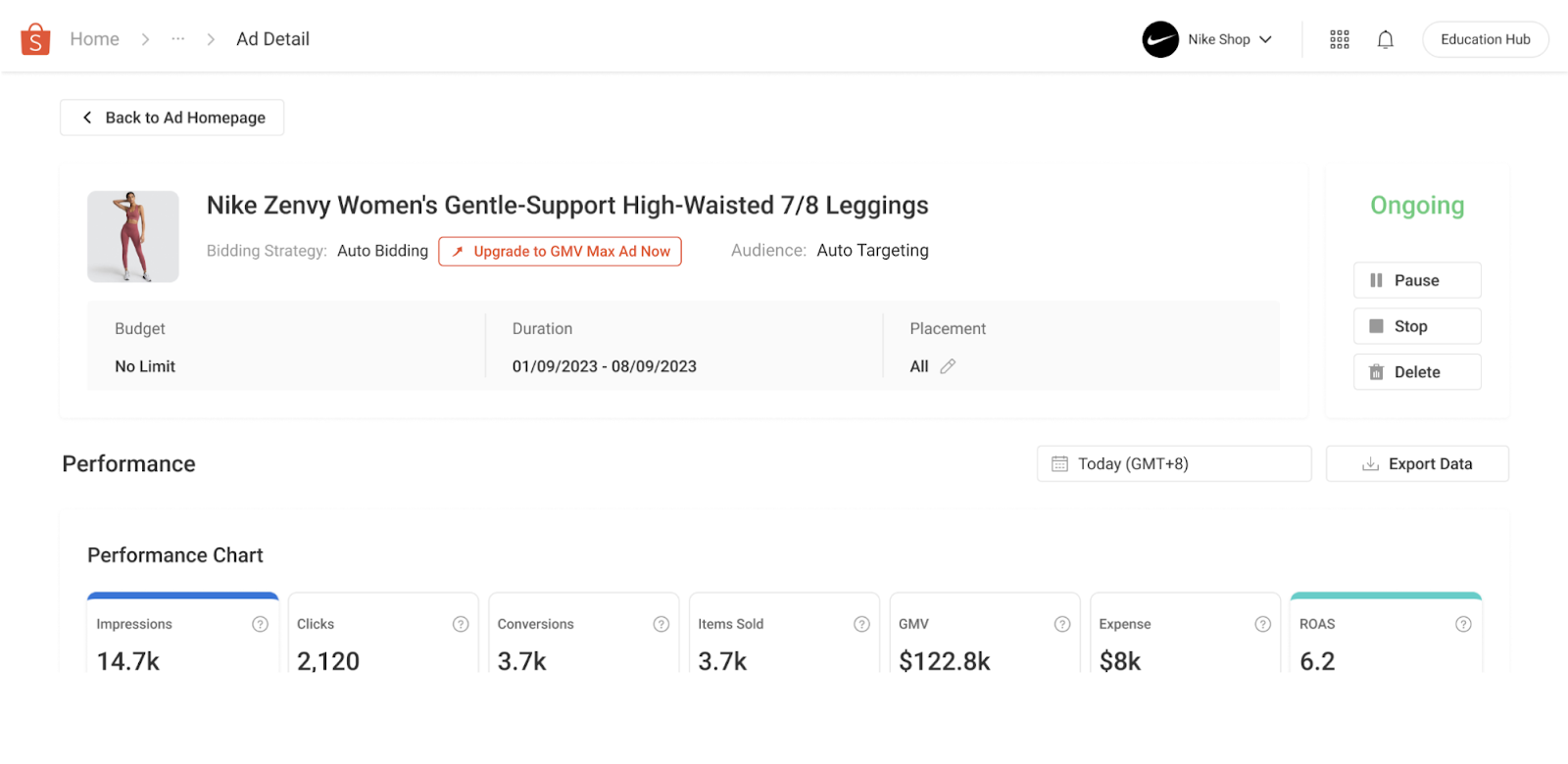
Task: Click the Nike Shop avatar logo
Action: 1160,39
